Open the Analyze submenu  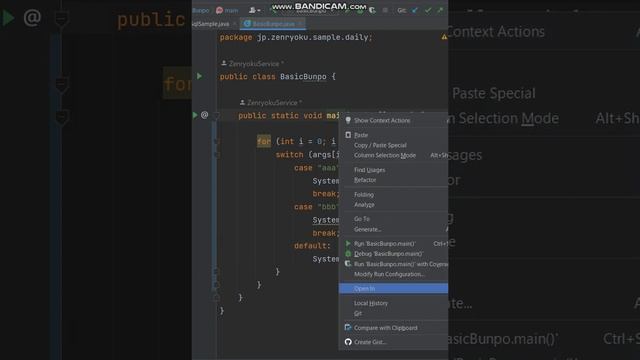click(393, 205)
